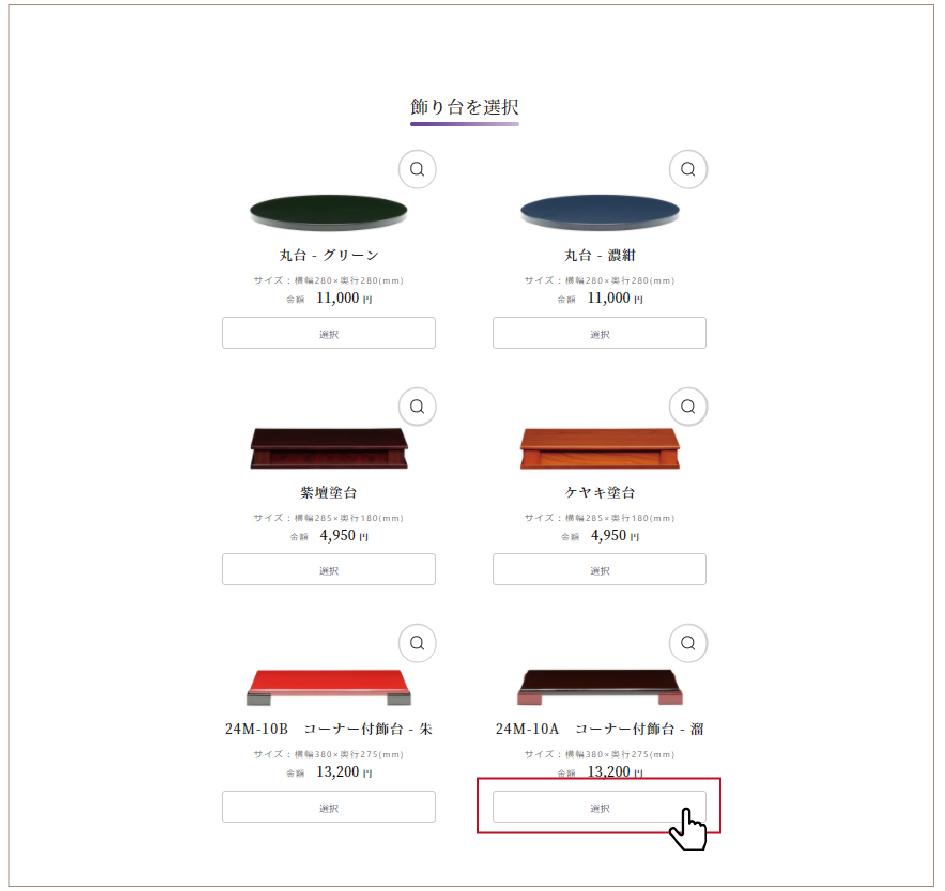
Task: Click highlighted 選択 button for 24M-10A
Action: click(x=600, y=807)
